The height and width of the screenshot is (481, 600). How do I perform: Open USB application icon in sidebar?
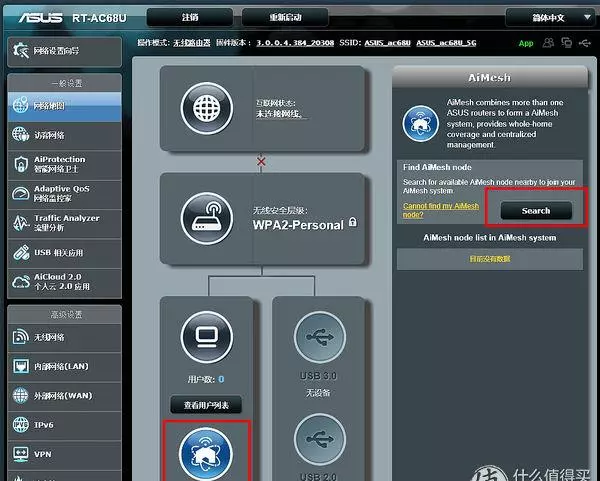21,253
